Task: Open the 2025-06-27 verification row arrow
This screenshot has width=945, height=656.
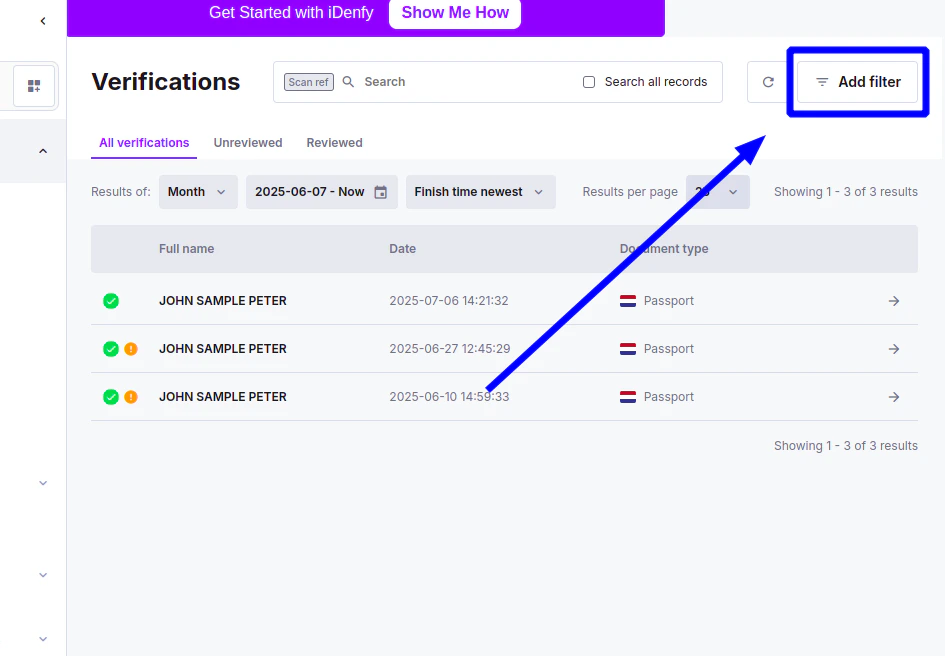Action: (x=894, y=349)
